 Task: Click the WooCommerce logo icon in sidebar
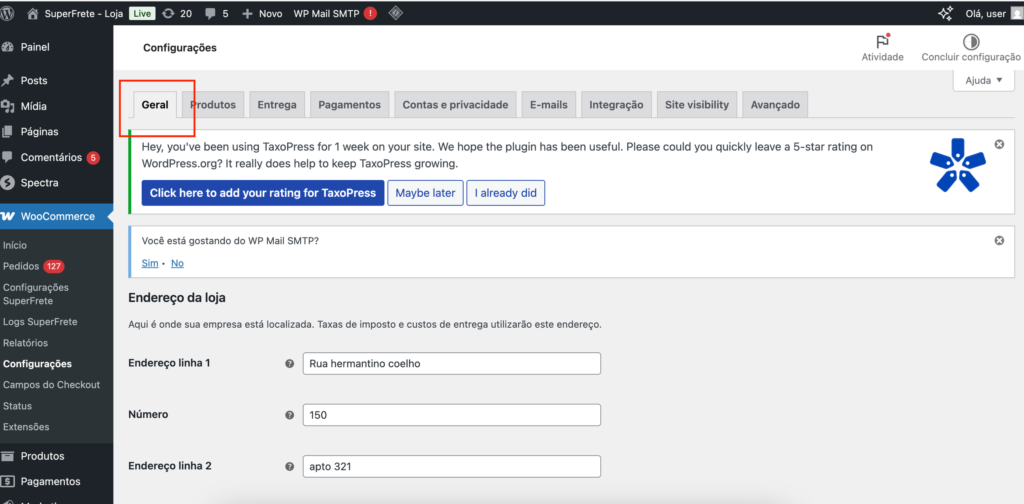[8, 217]
